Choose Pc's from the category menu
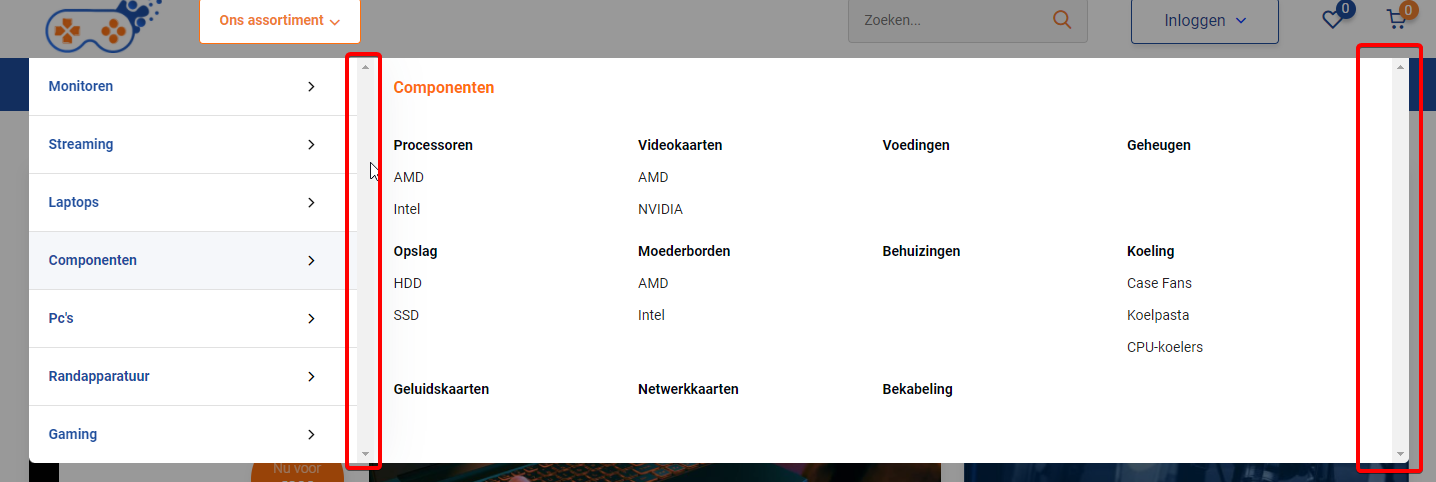Viewport: 1436px width, 482px height. click(x=61, y=318)
